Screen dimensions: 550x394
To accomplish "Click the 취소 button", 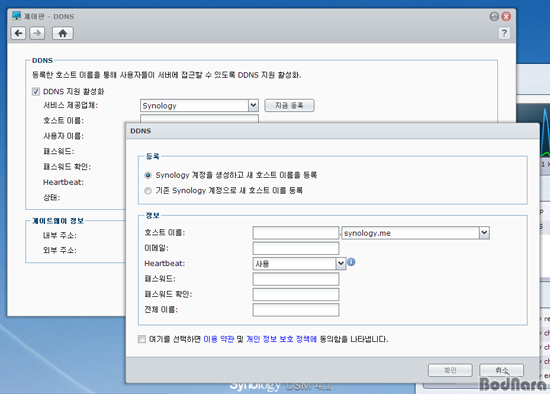I will point(502,370).
